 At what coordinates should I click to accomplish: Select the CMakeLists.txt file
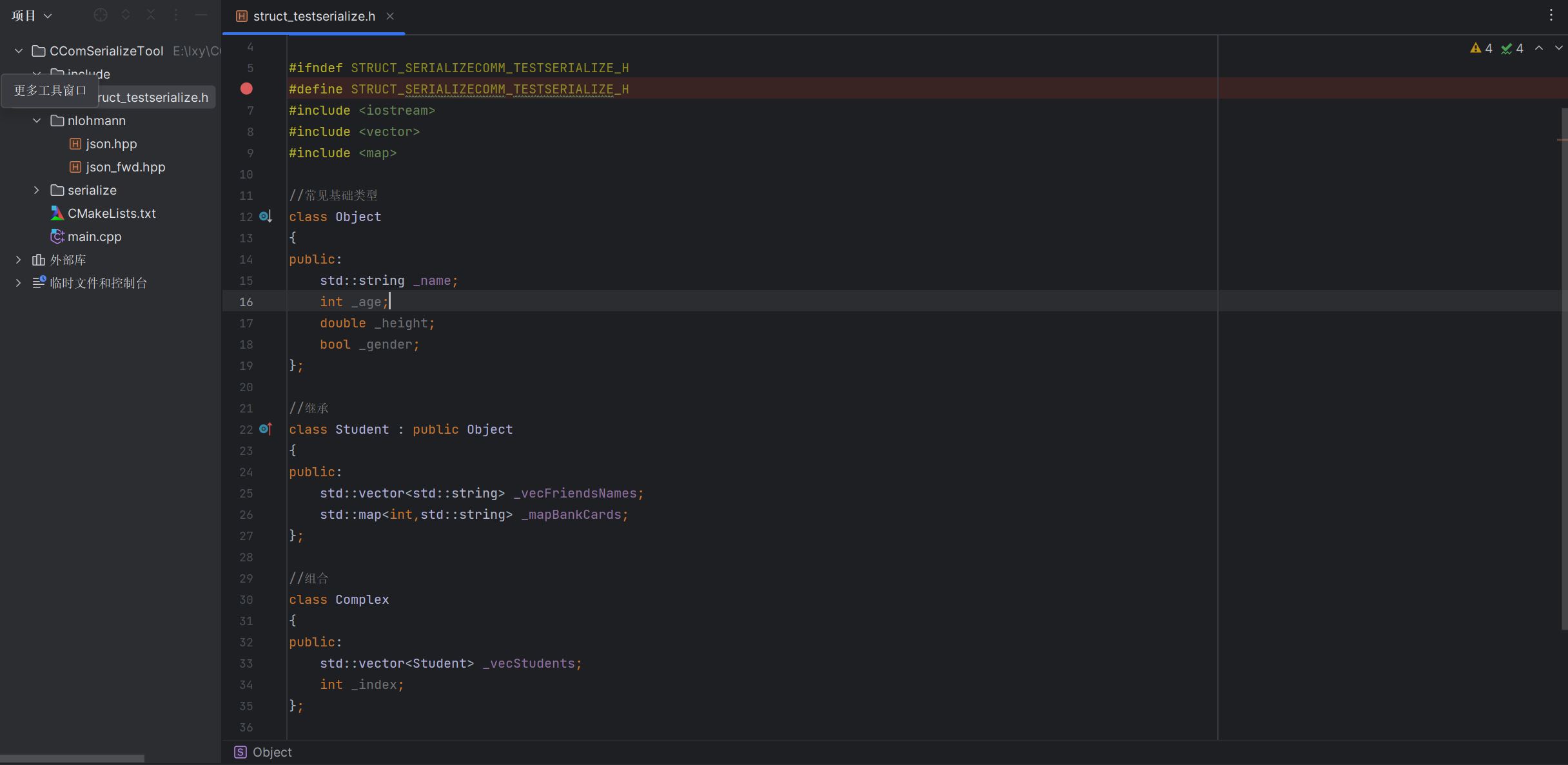click(112, 213)
